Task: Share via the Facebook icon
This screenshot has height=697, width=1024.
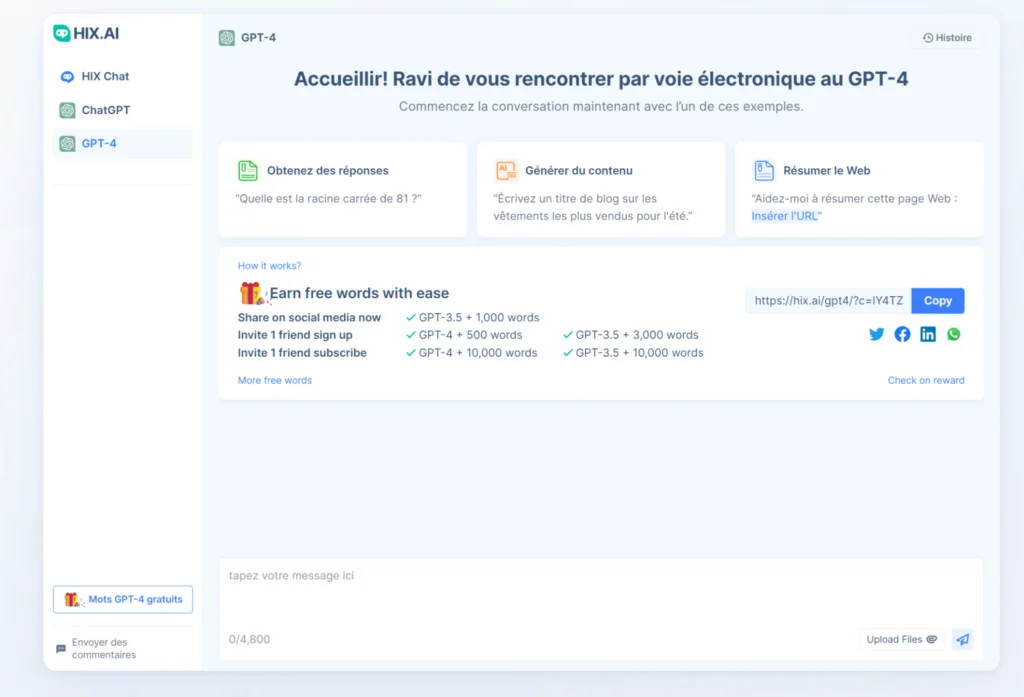Action: click(x=902, y=334)
